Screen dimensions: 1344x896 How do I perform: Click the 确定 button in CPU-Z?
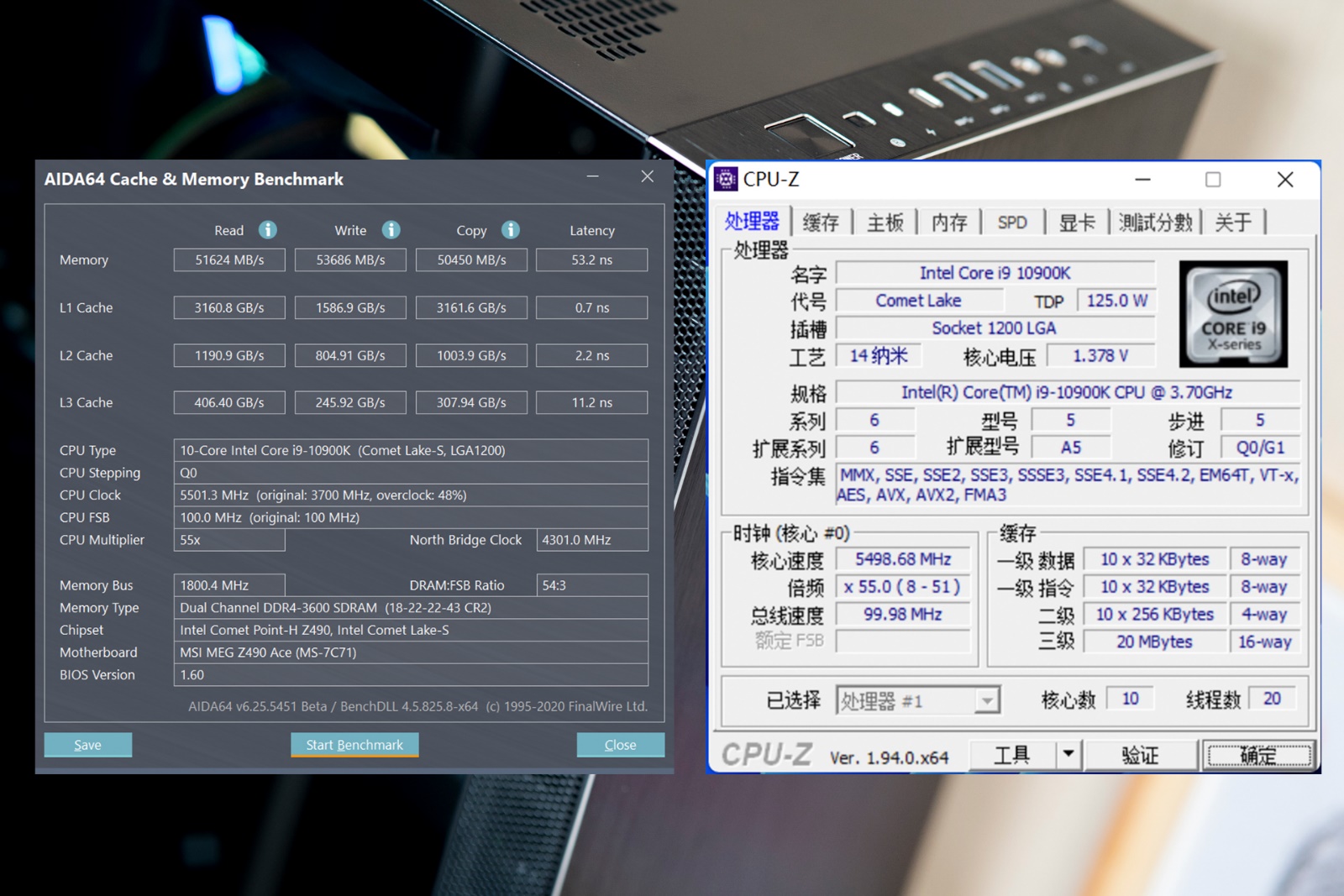[x=1258, y=755]
